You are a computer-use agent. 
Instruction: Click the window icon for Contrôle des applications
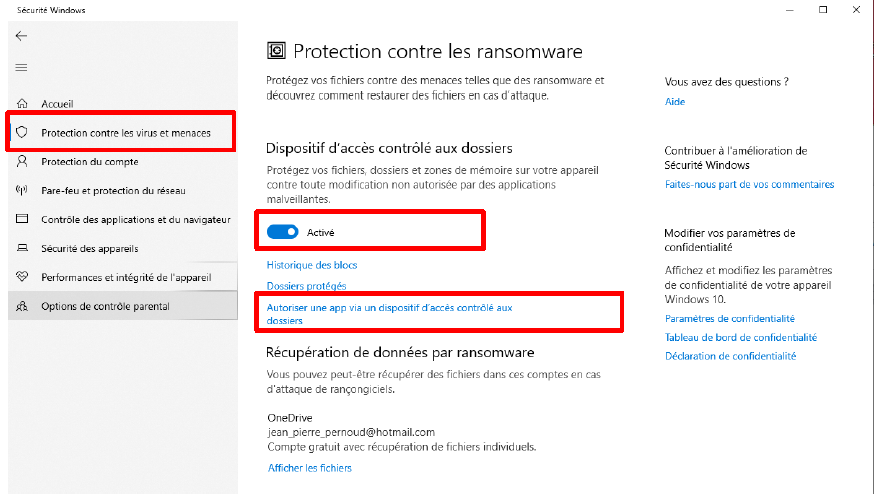tap(22, 218)
